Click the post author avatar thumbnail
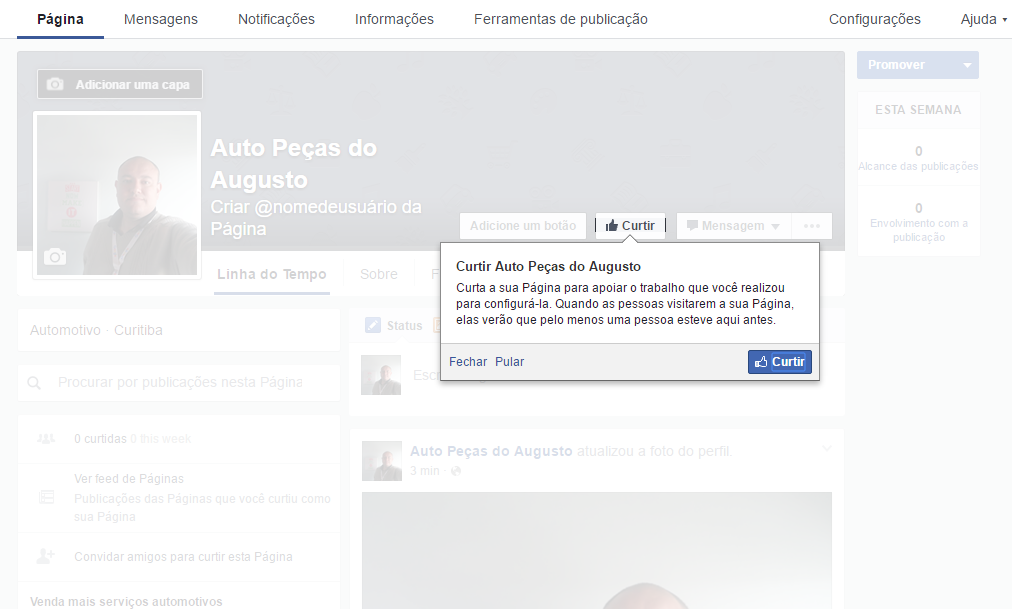 pos(381,461)
